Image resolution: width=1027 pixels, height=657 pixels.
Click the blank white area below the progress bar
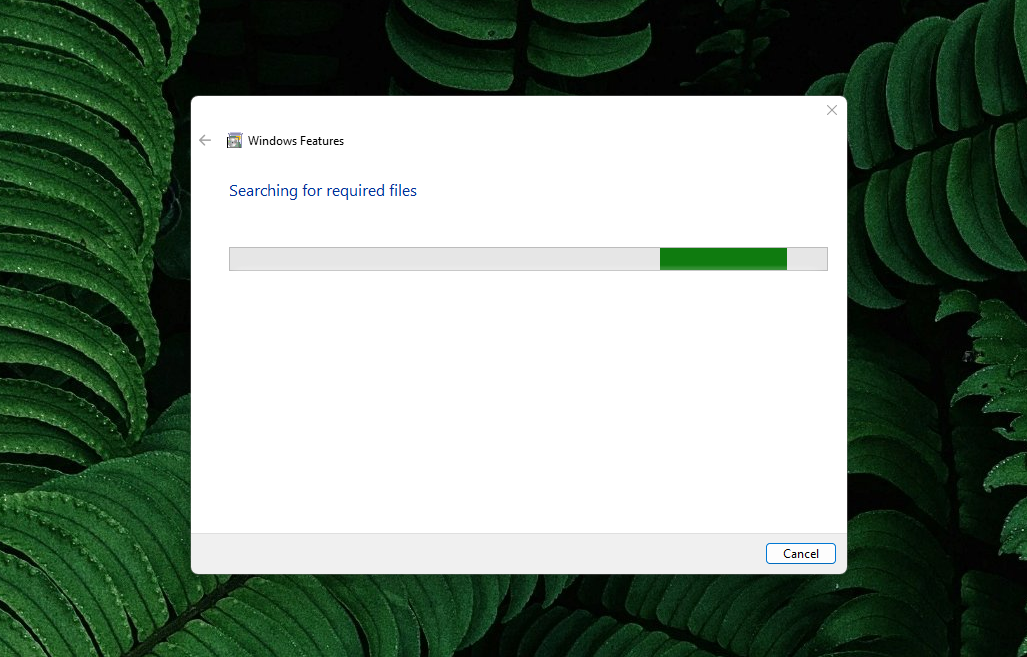tap(518, 400)
